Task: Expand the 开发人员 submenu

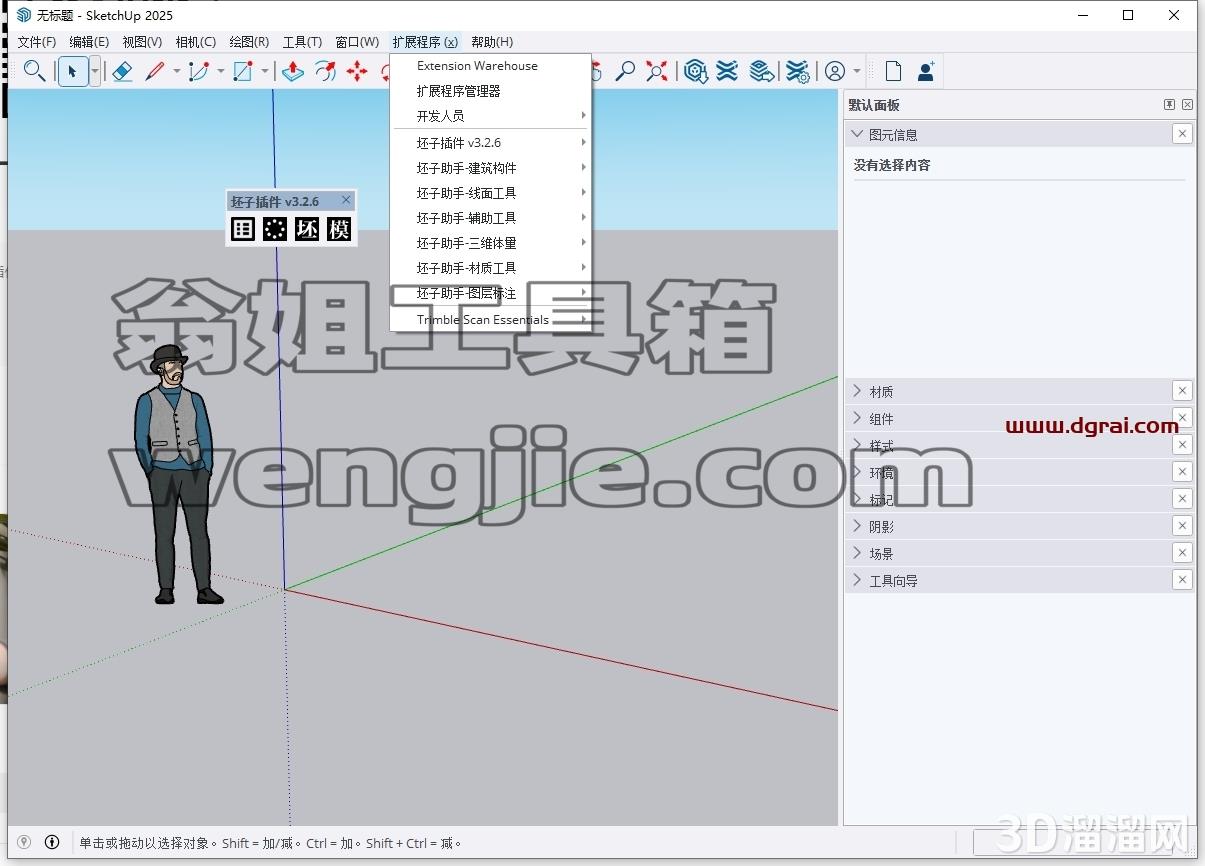Action: (491, 116)
